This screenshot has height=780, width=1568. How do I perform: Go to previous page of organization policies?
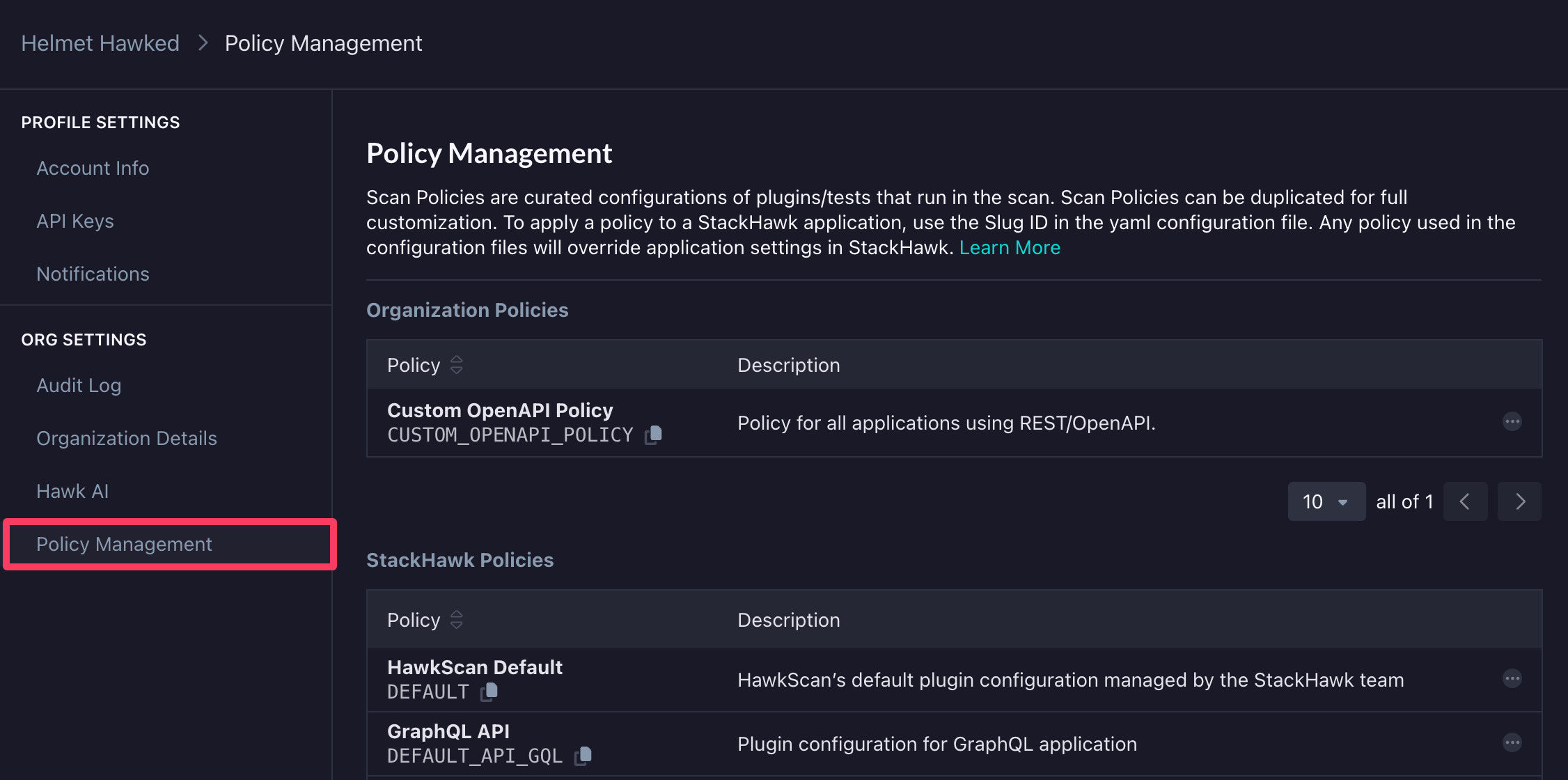click(x=1465, y=501)
